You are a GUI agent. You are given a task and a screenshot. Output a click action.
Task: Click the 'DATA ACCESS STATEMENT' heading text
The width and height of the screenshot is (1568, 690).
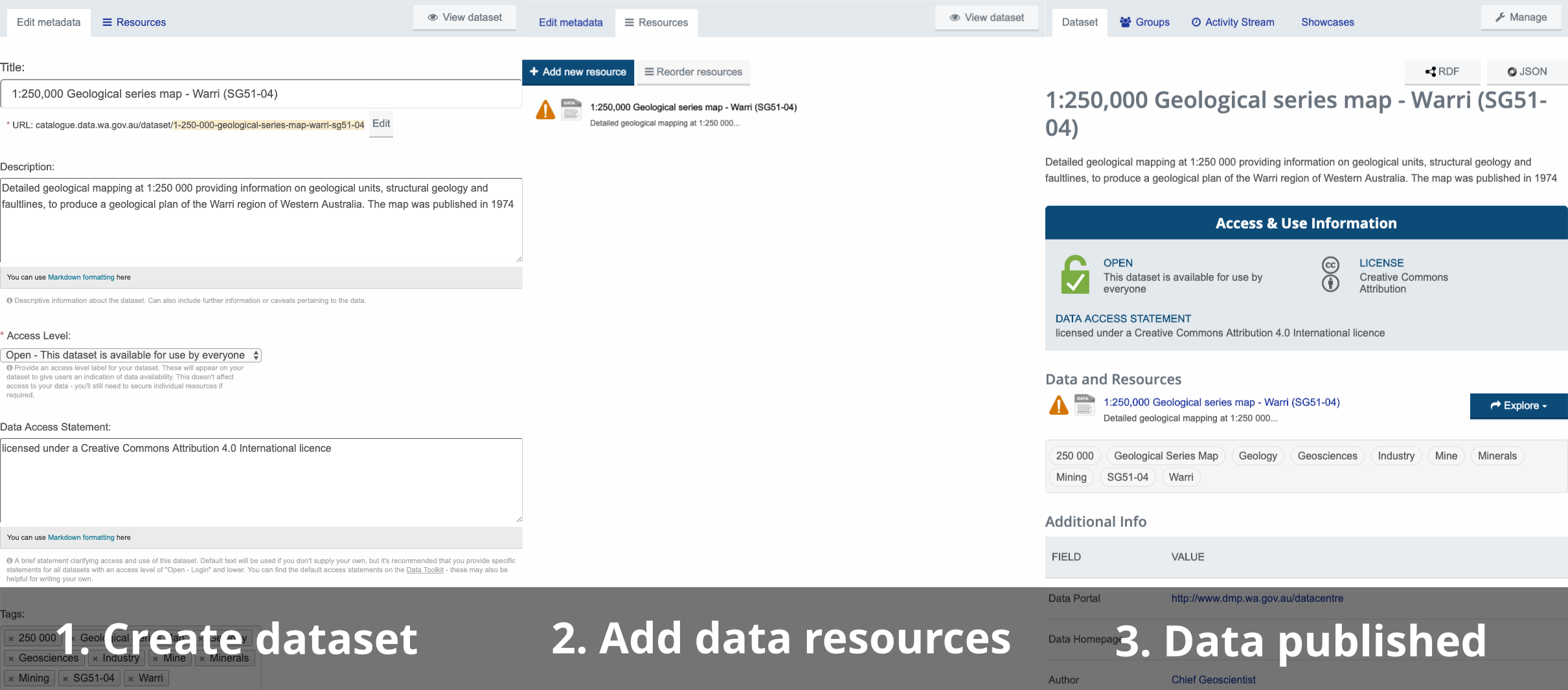pos(1123,318)
